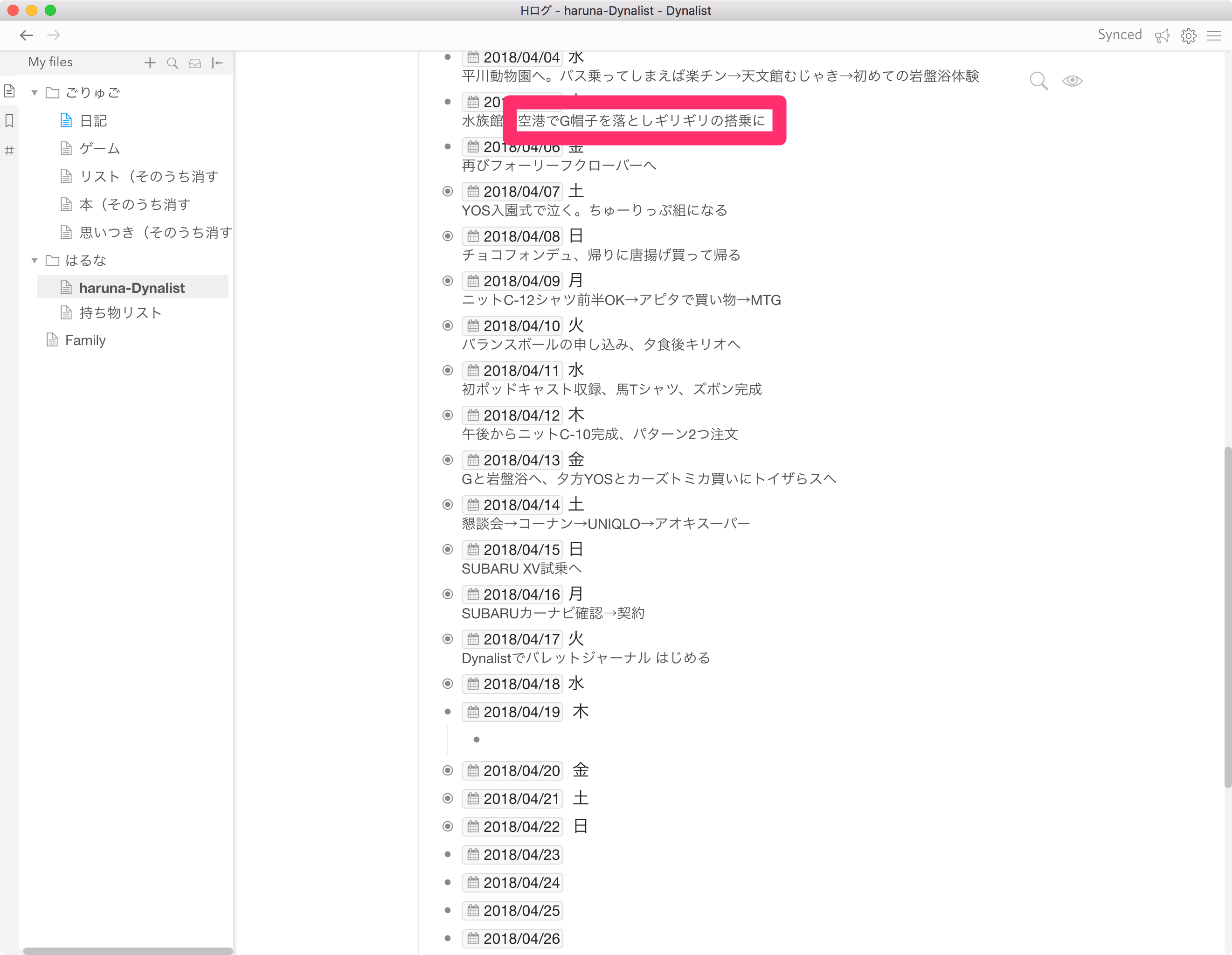The width and height of the screenshot is (1232, 955).
Task: Open the hamburger menu at top right
Action: pos(1213,35)
